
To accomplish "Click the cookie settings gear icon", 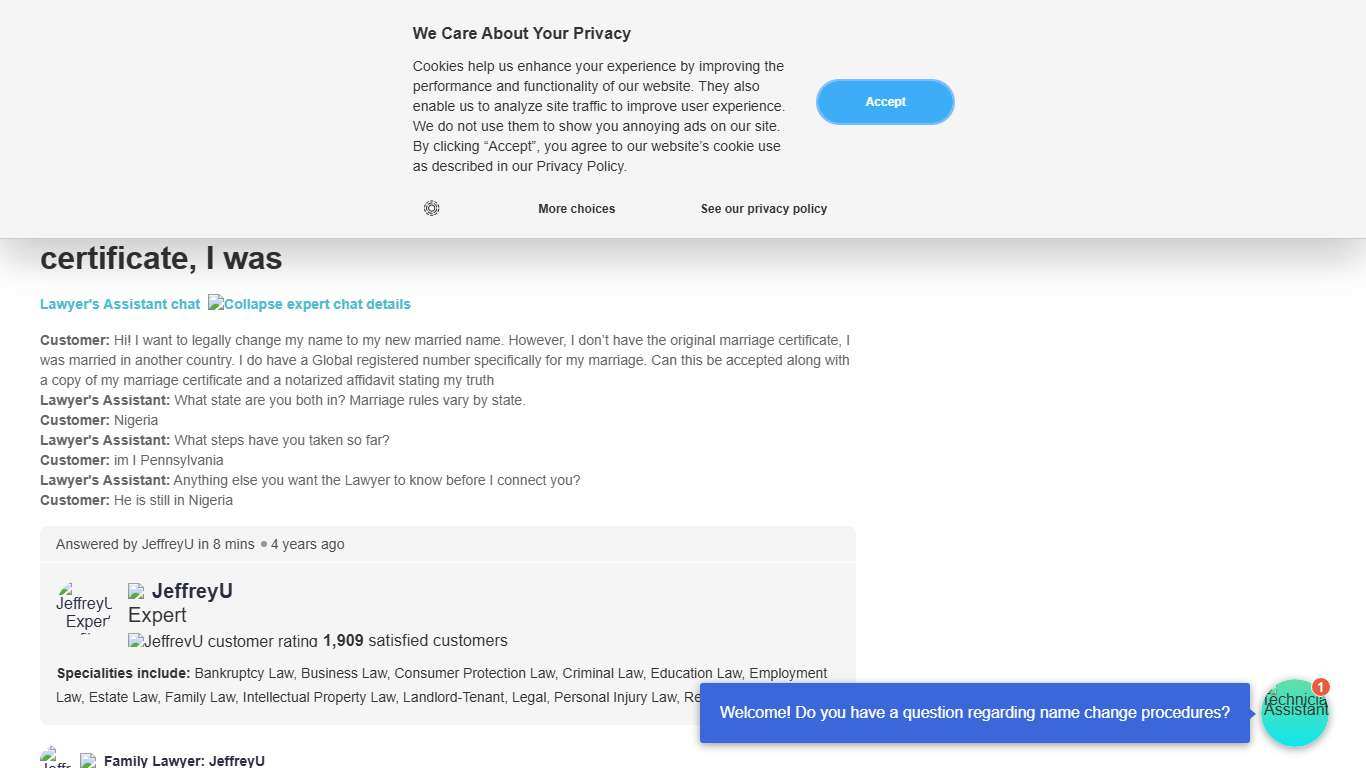I will [x=432, y=208].
